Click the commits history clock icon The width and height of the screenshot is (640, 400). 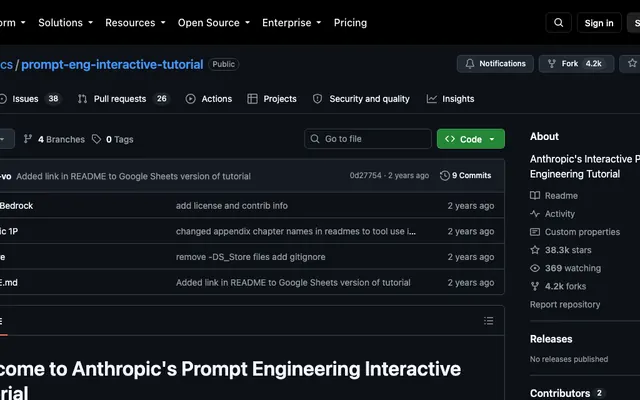point(444,176)
